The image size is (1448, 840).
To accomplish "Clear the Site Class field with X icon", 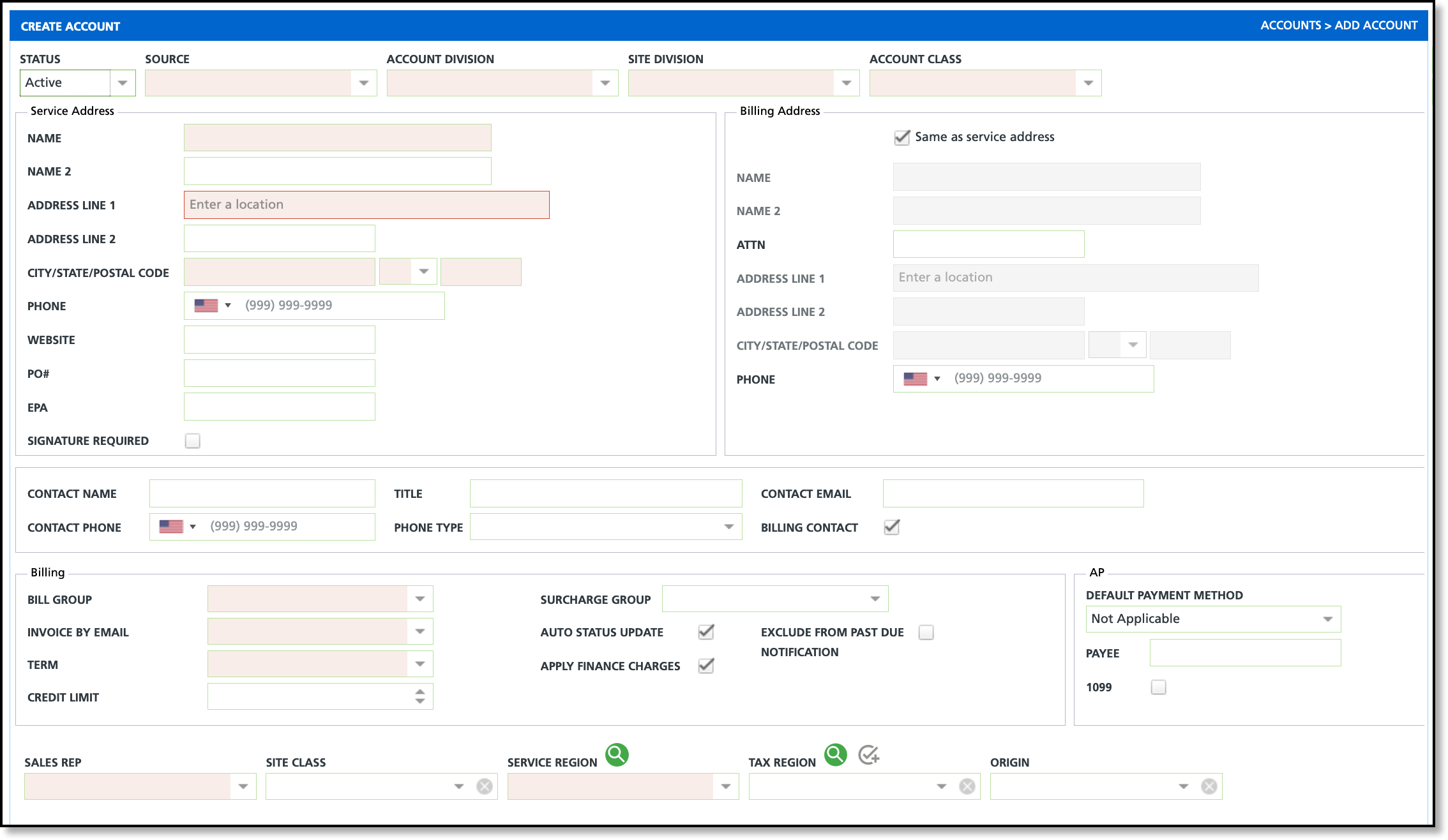I will [485, 786].
